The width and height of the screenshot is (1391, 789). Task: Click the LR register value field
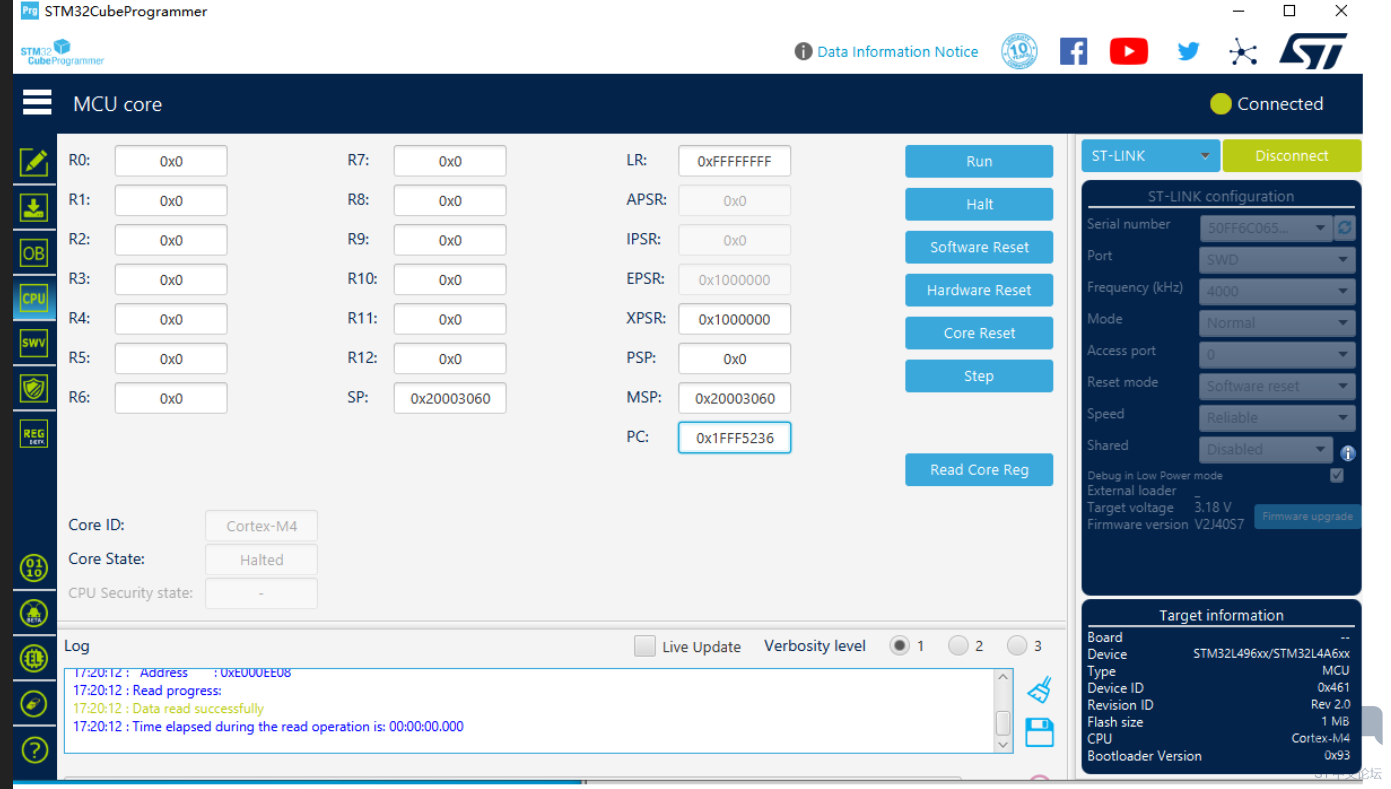pyautogui.click(x=735, y=161)
